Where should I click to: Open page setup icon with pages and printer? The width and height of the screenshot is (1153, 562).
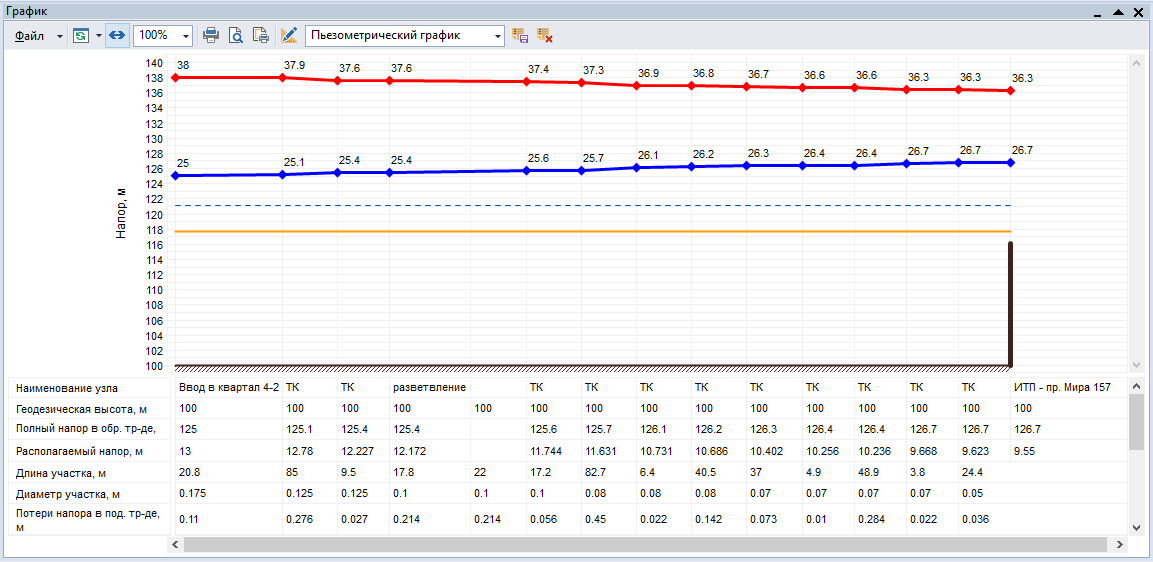tap(260, 35)
